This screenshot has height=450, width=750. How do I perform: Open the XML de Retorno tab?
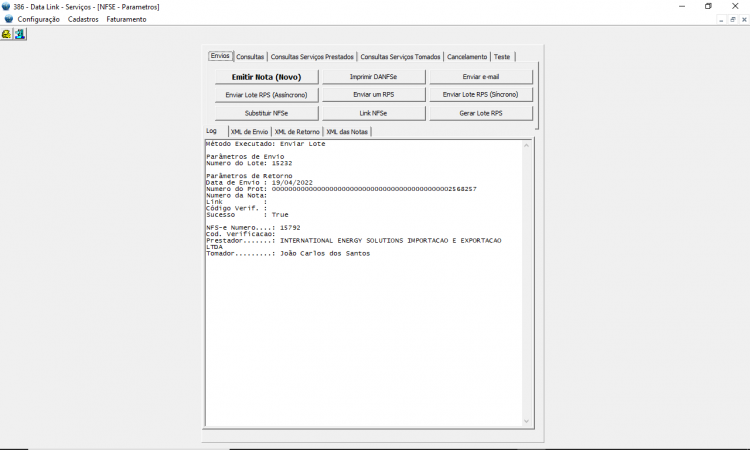coord(297,132)
